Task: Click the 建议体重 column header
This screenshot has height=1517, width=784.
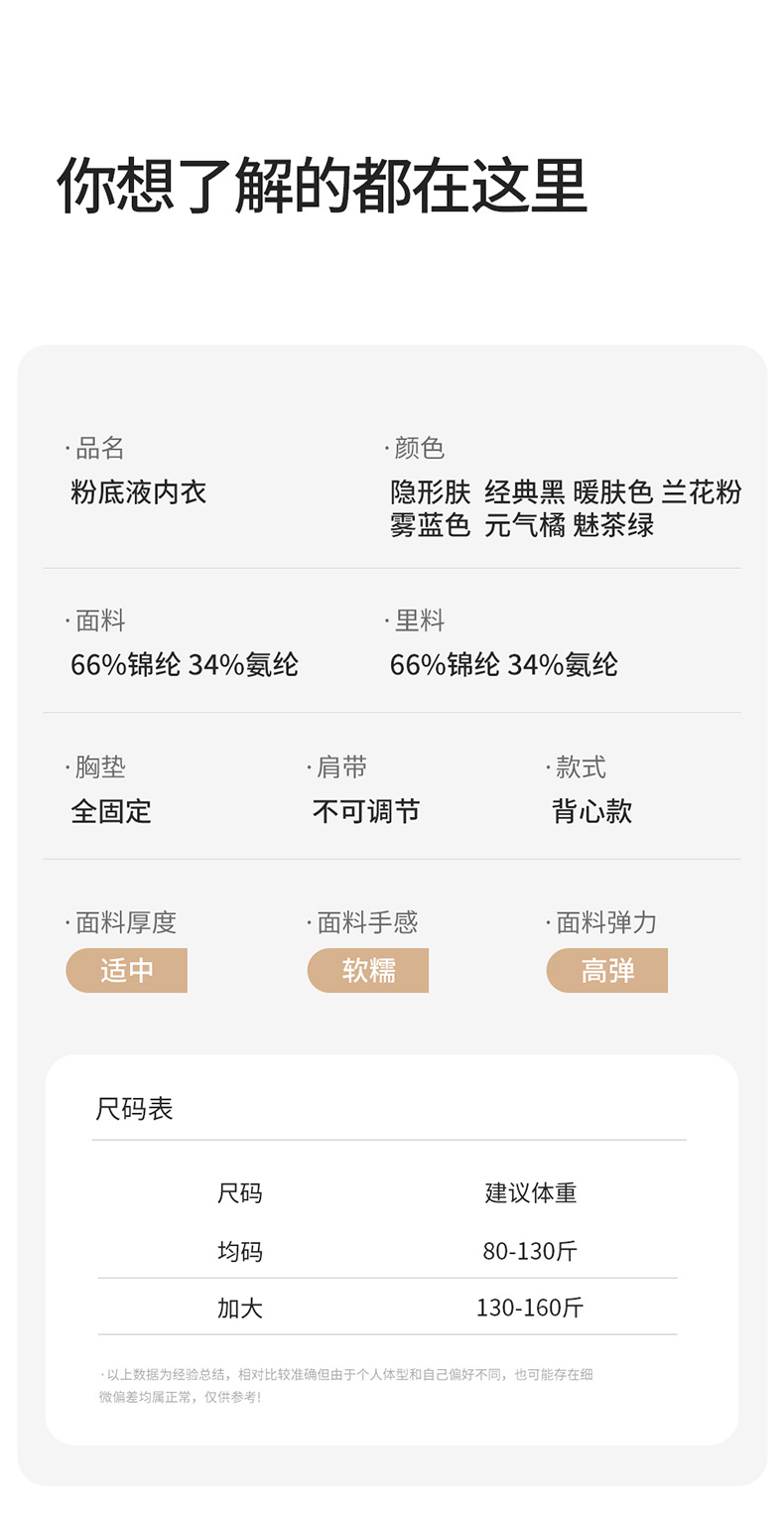Action: point(530,1192)
